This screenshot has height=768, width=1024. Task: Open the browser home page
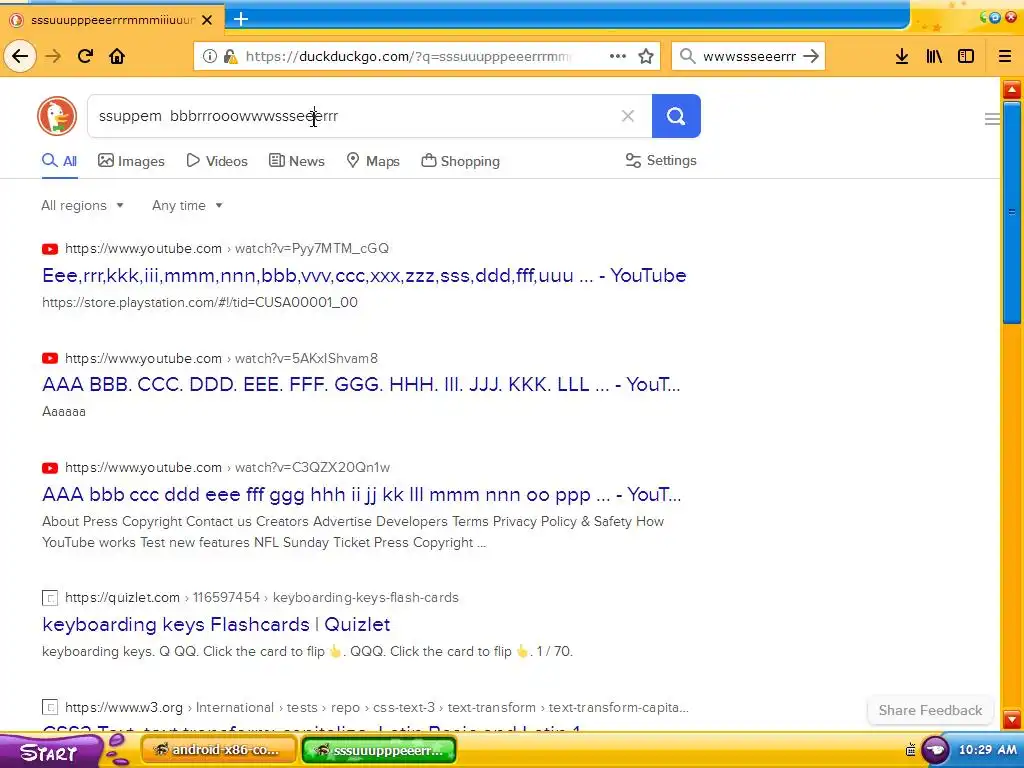[118, 56]
